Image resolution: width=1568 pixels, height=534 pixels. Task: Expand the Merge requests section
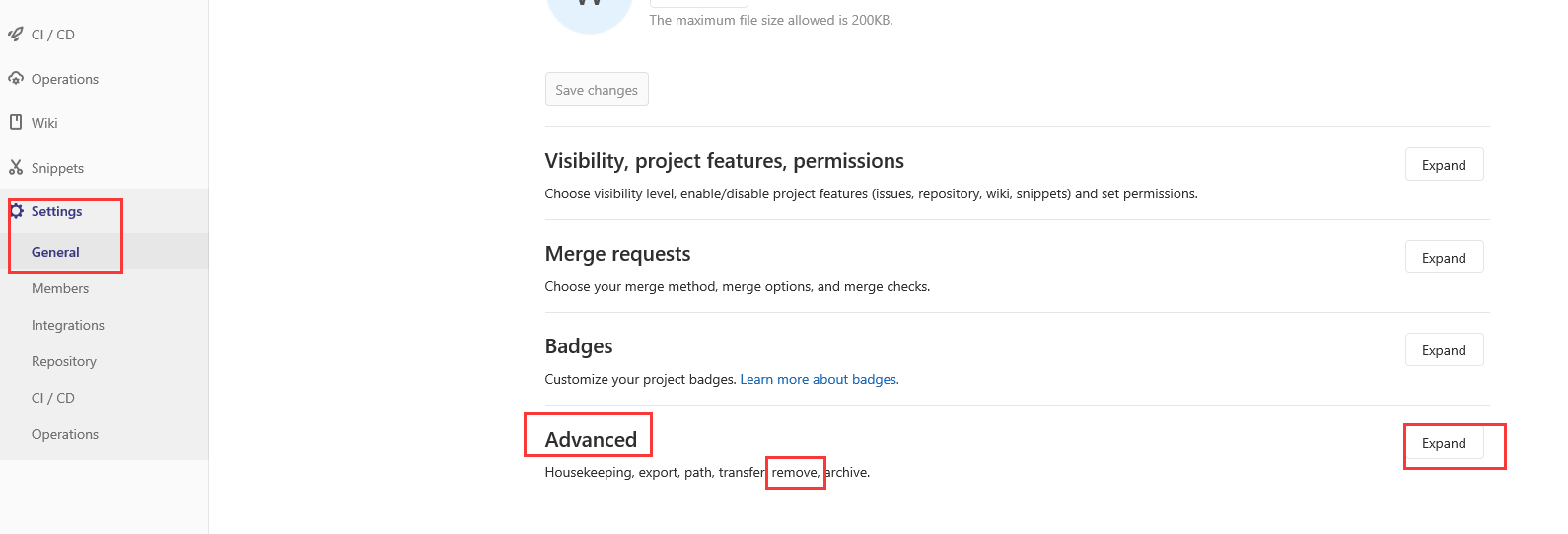pyautogui.click(x=1444, y=258)
